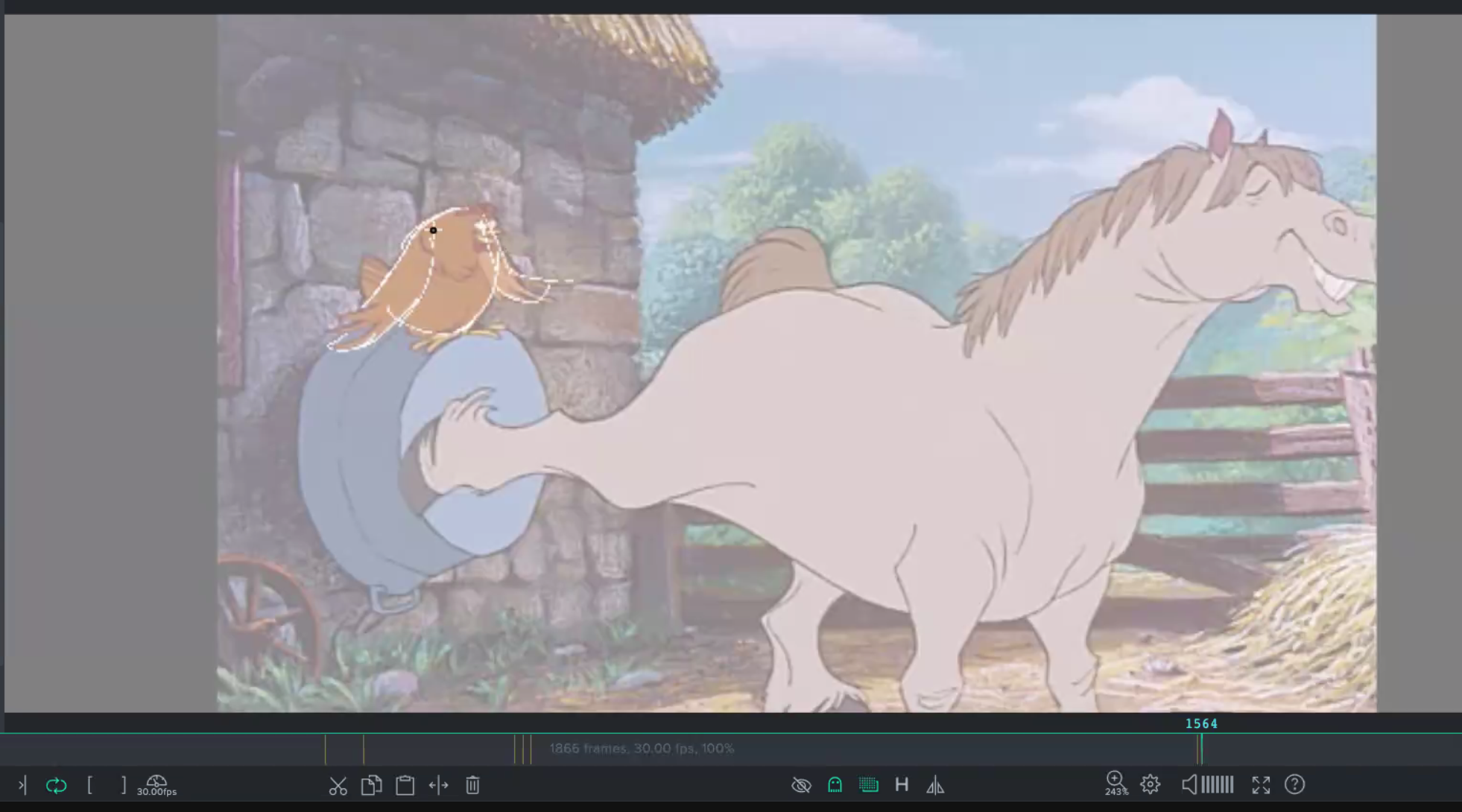
Task: Toggle the green grid overlay icon
Action: click(868, 785)
